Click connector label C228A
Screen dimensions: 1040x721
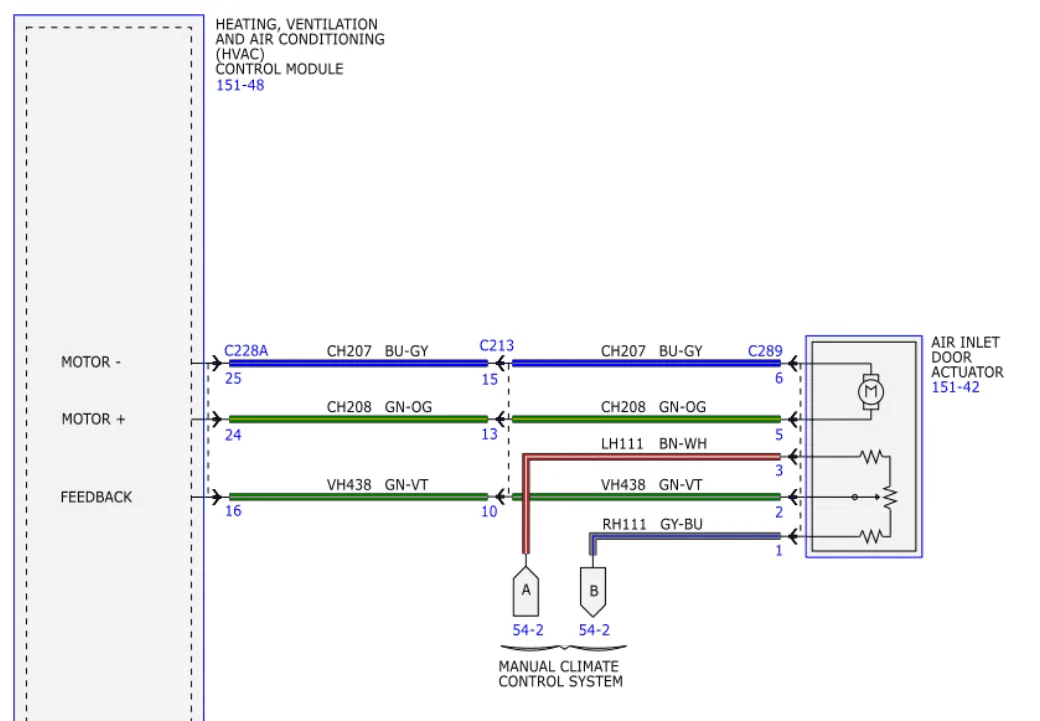coord(245,350)
